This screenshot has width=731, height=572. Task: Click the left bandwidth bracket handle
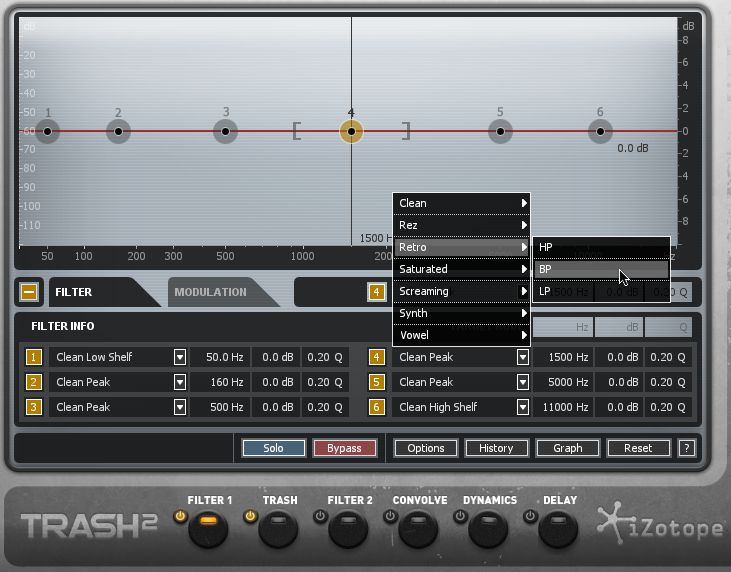click(x=297, y=131)
